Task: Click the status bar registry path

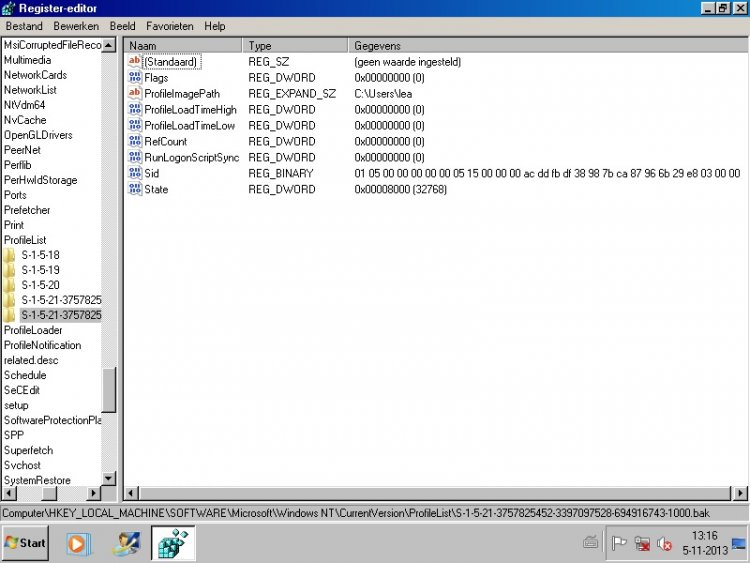Action: (x=356, y=513)
